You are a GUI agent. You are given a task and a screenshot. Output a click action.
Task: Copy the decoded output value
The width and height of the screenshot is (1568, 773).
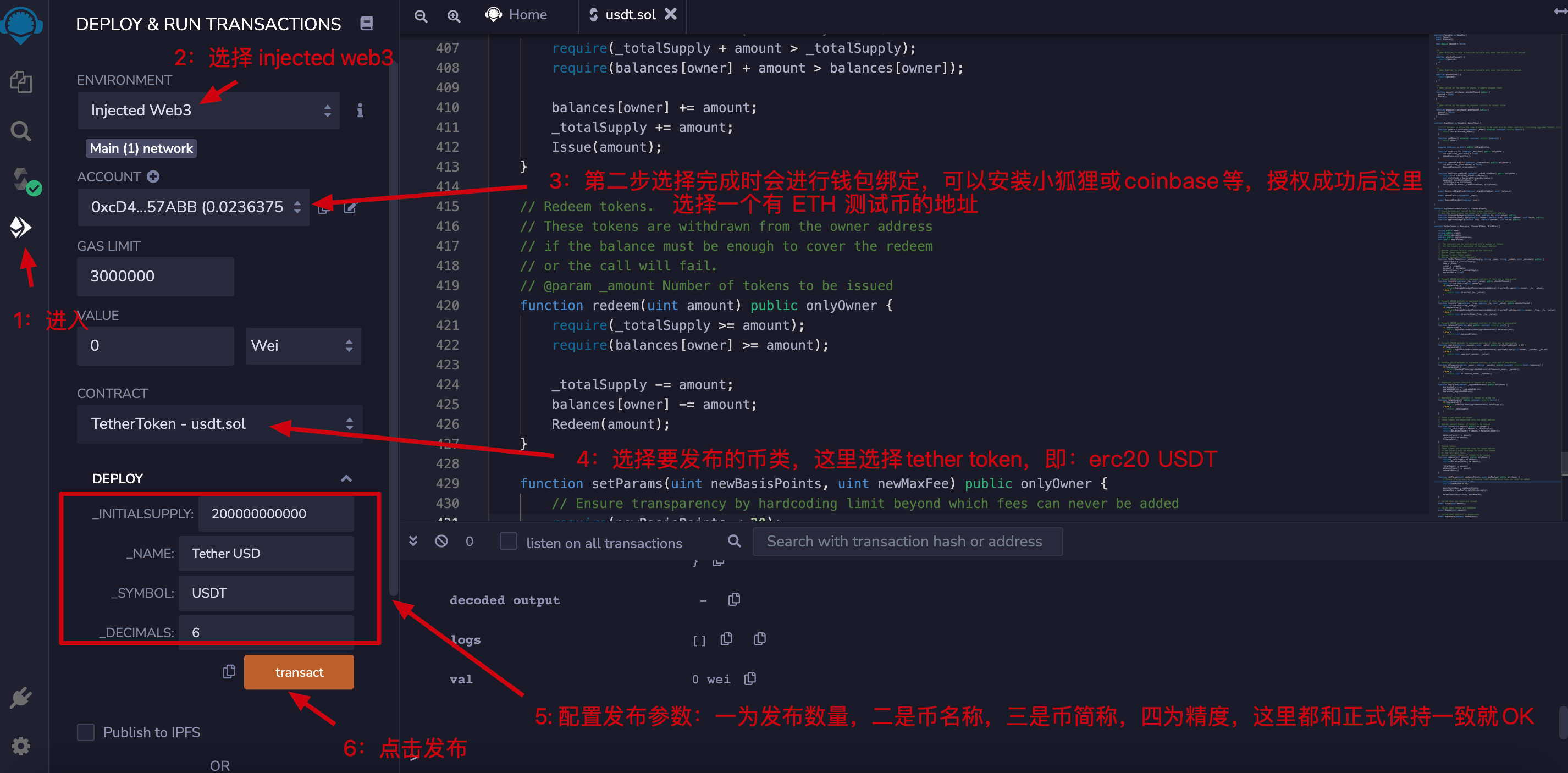click(x=733, y=599)
